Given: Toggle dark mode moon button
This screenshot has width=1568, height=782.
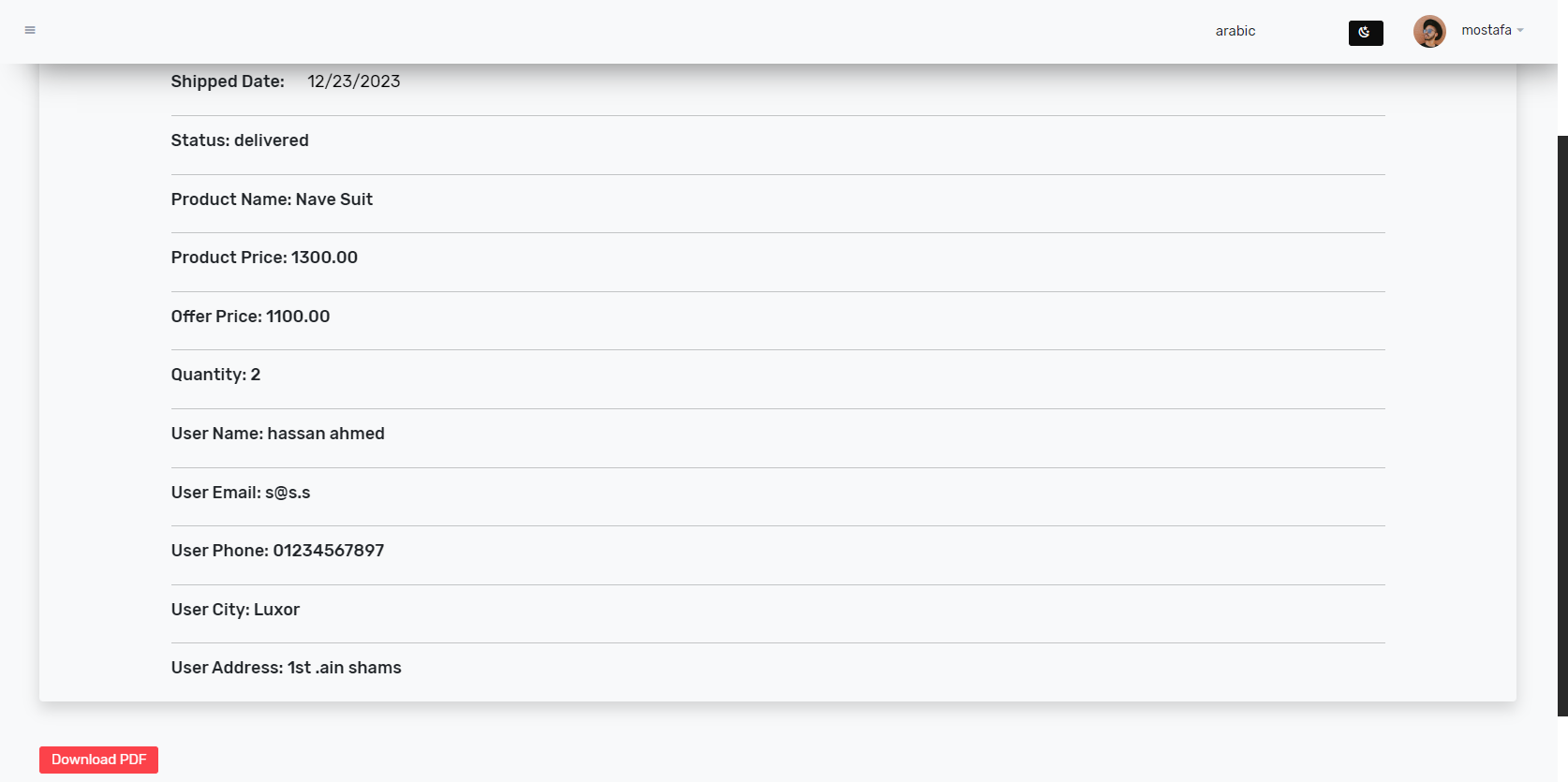Looking at the screenshot, I should pos(1366,33).
